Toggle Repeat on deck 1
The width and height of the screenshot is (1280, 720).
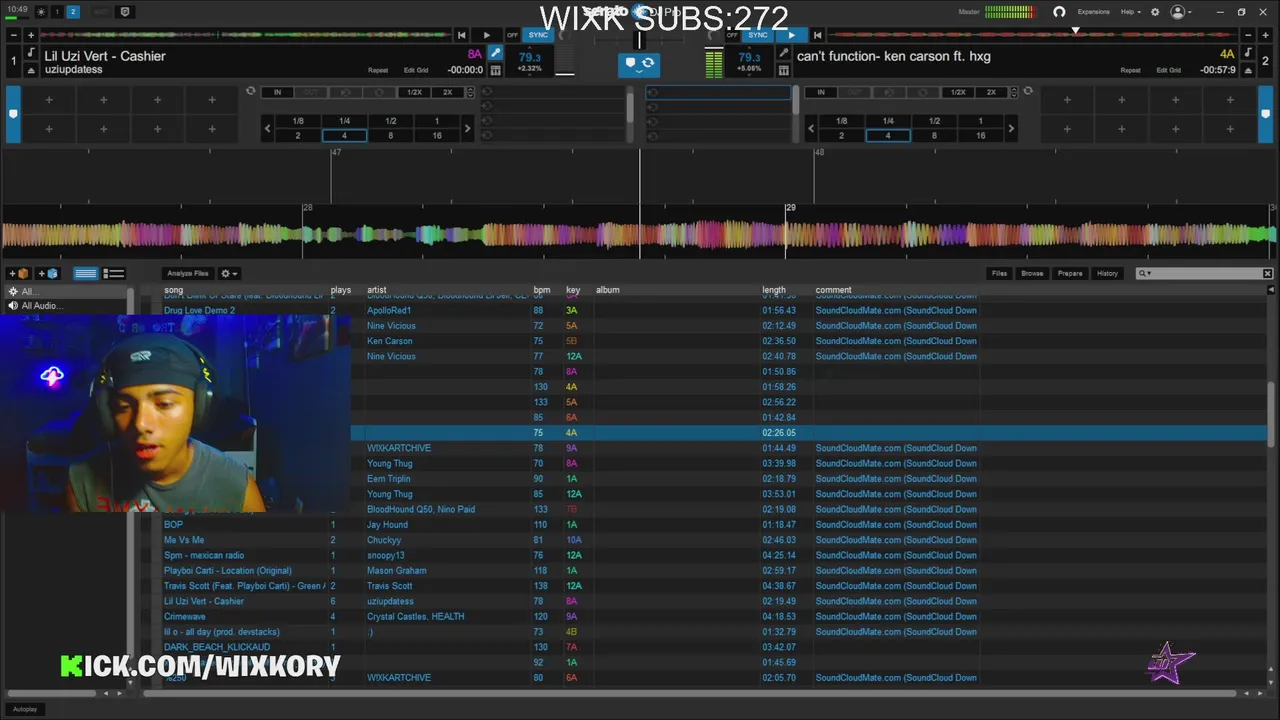click(378, 71)
